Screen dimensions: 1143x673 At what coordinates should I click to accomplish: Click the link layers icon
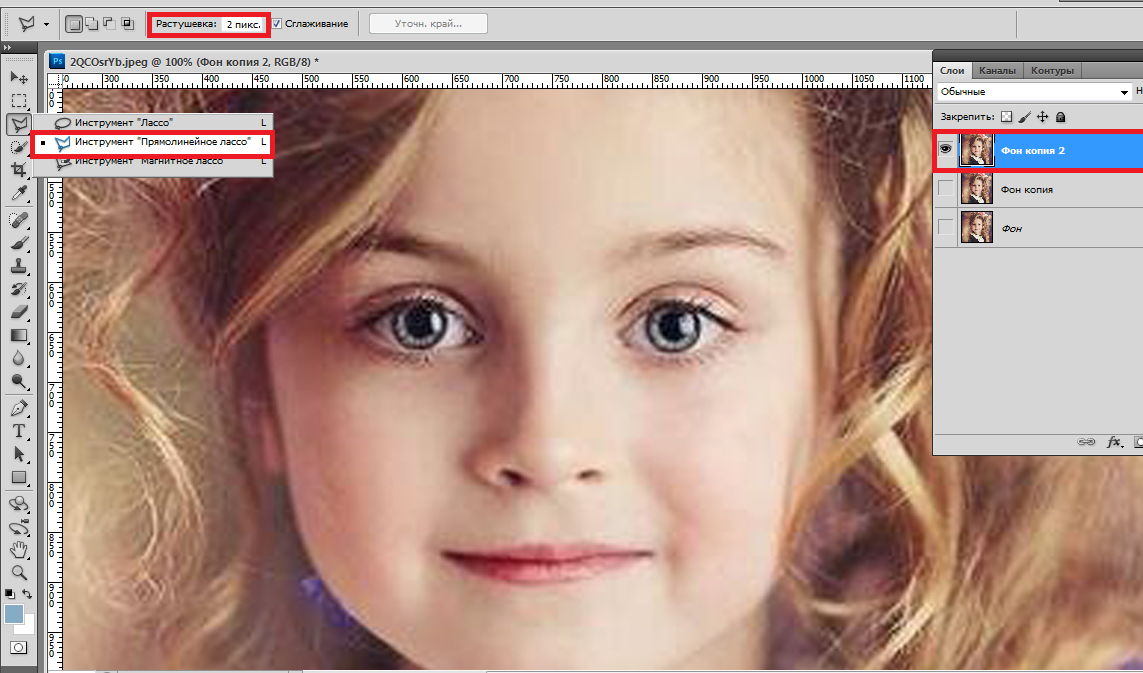pos(1086,442)
